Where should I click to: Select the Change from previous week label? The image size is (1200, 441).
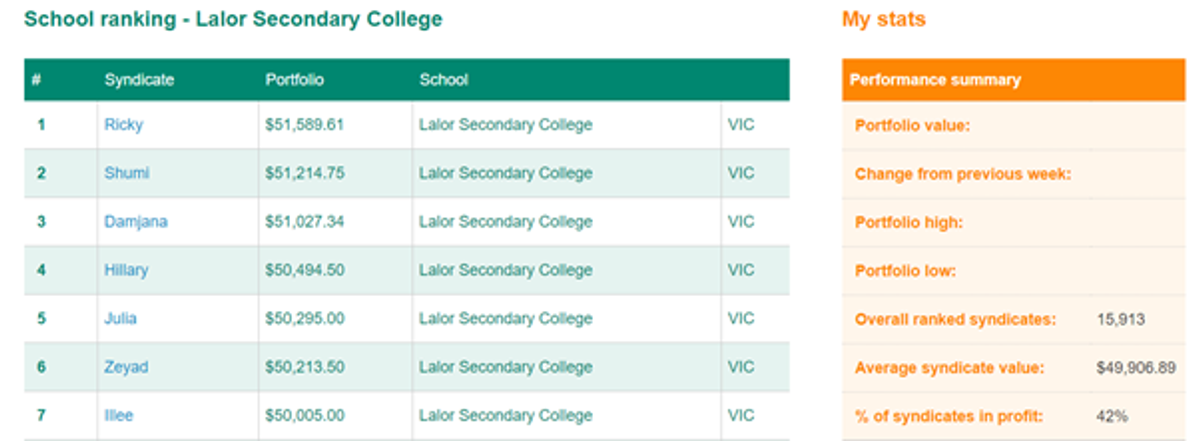[x=963, y=174]
